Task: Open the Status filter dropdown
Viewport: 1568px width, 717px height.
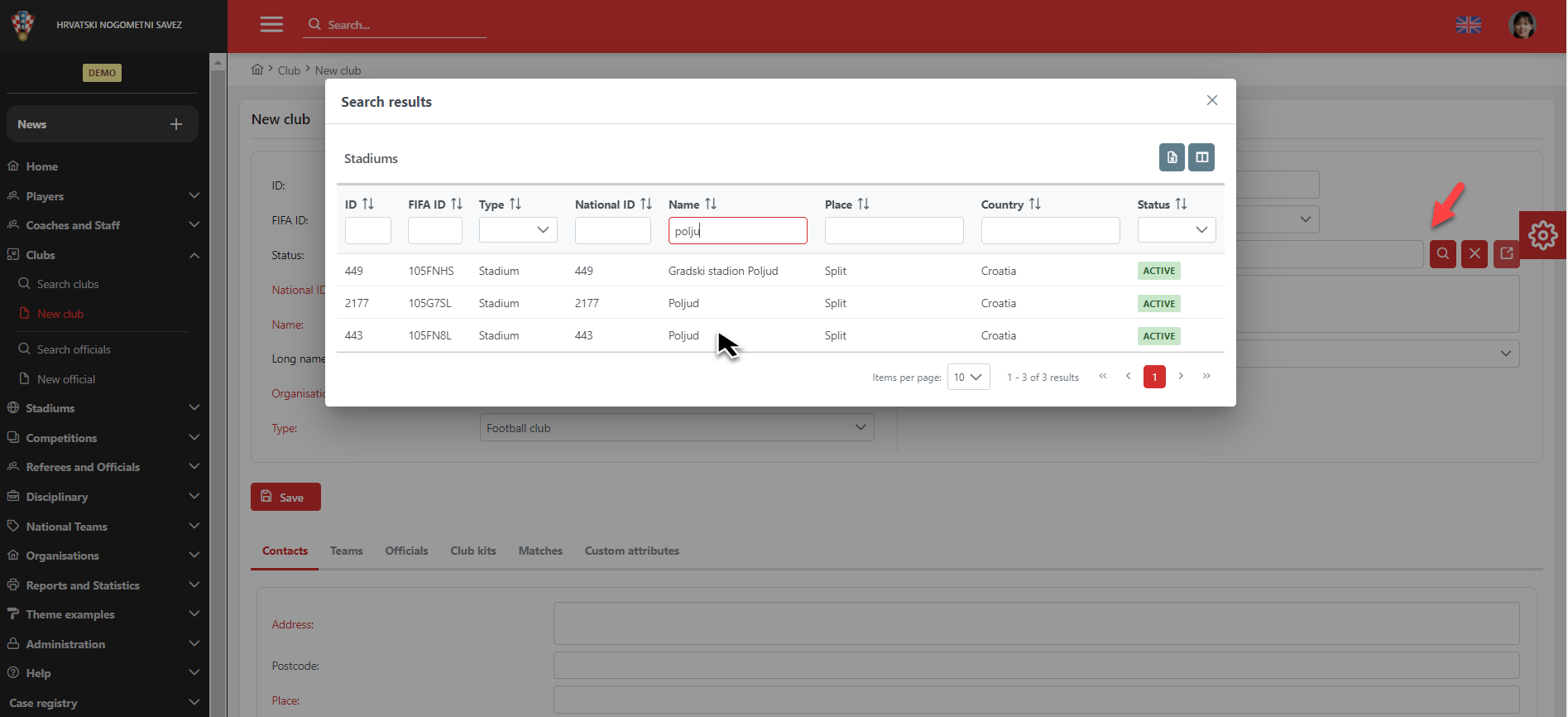Action: 1176,230
